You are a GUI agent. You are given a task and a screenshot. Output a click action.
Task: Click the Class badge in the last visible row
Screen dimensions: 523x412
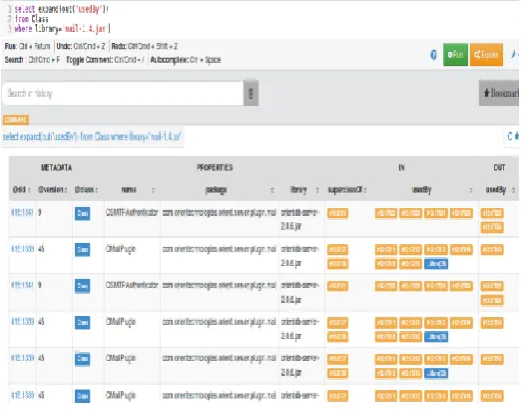click(82, 396)
